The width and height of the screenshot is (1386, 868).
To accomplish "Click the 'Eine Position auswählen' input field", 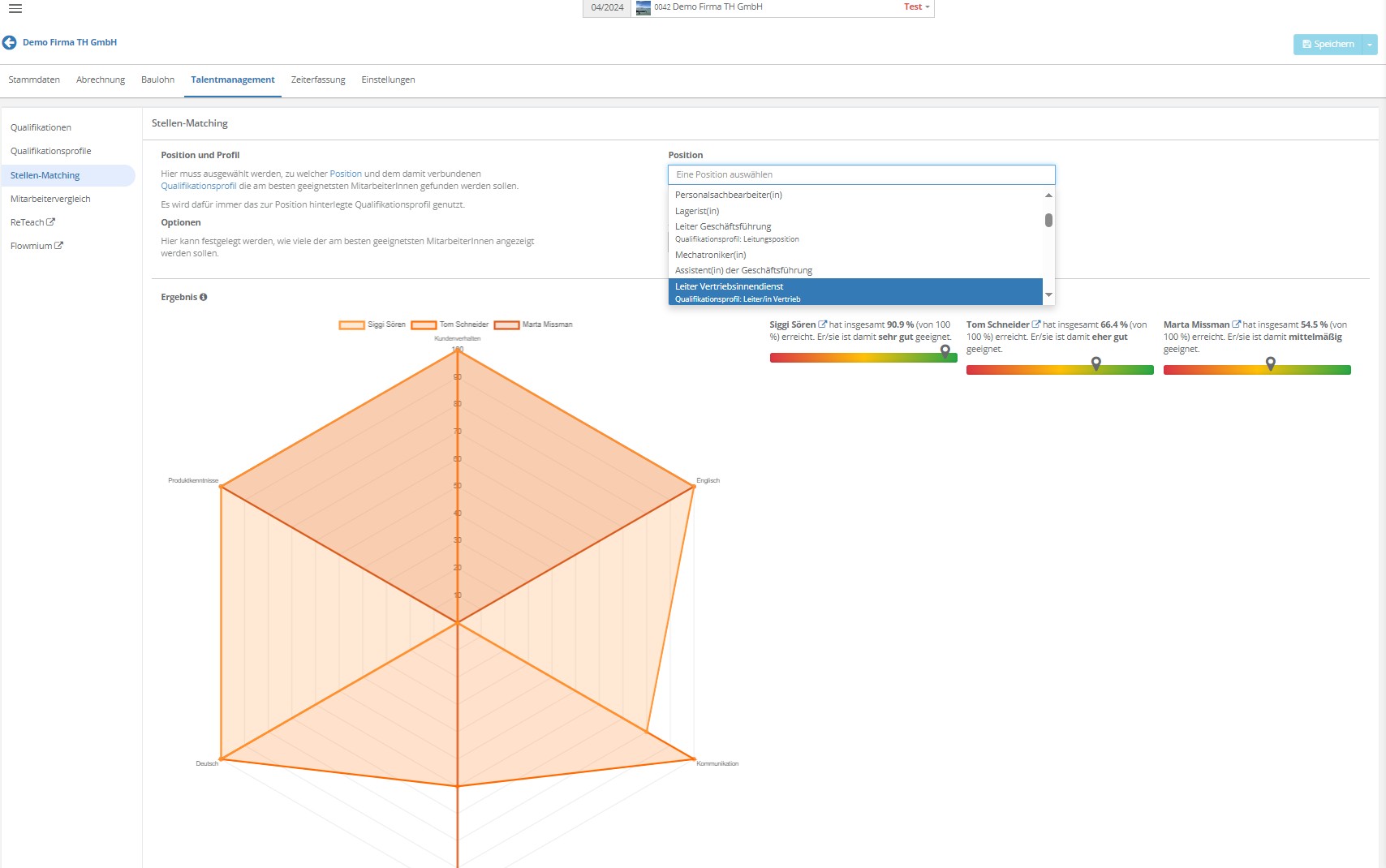I will click(861, 175).
